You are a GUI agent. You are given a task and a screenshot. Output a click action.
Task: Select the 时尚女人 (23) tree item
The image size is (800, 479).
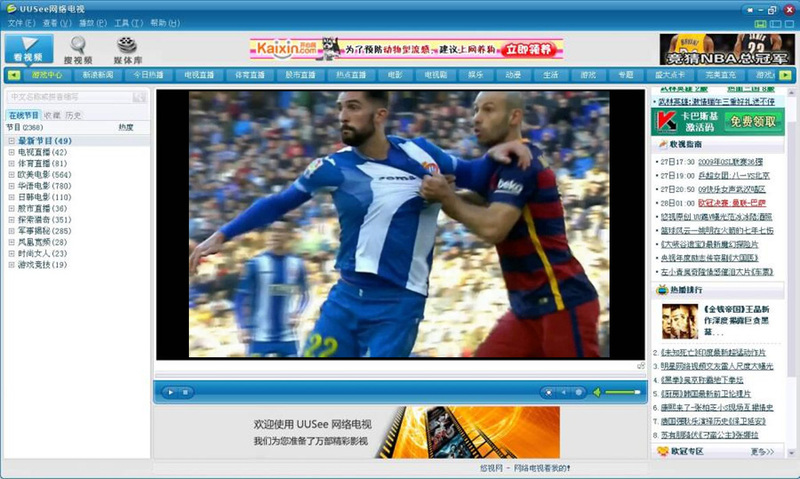42,254
